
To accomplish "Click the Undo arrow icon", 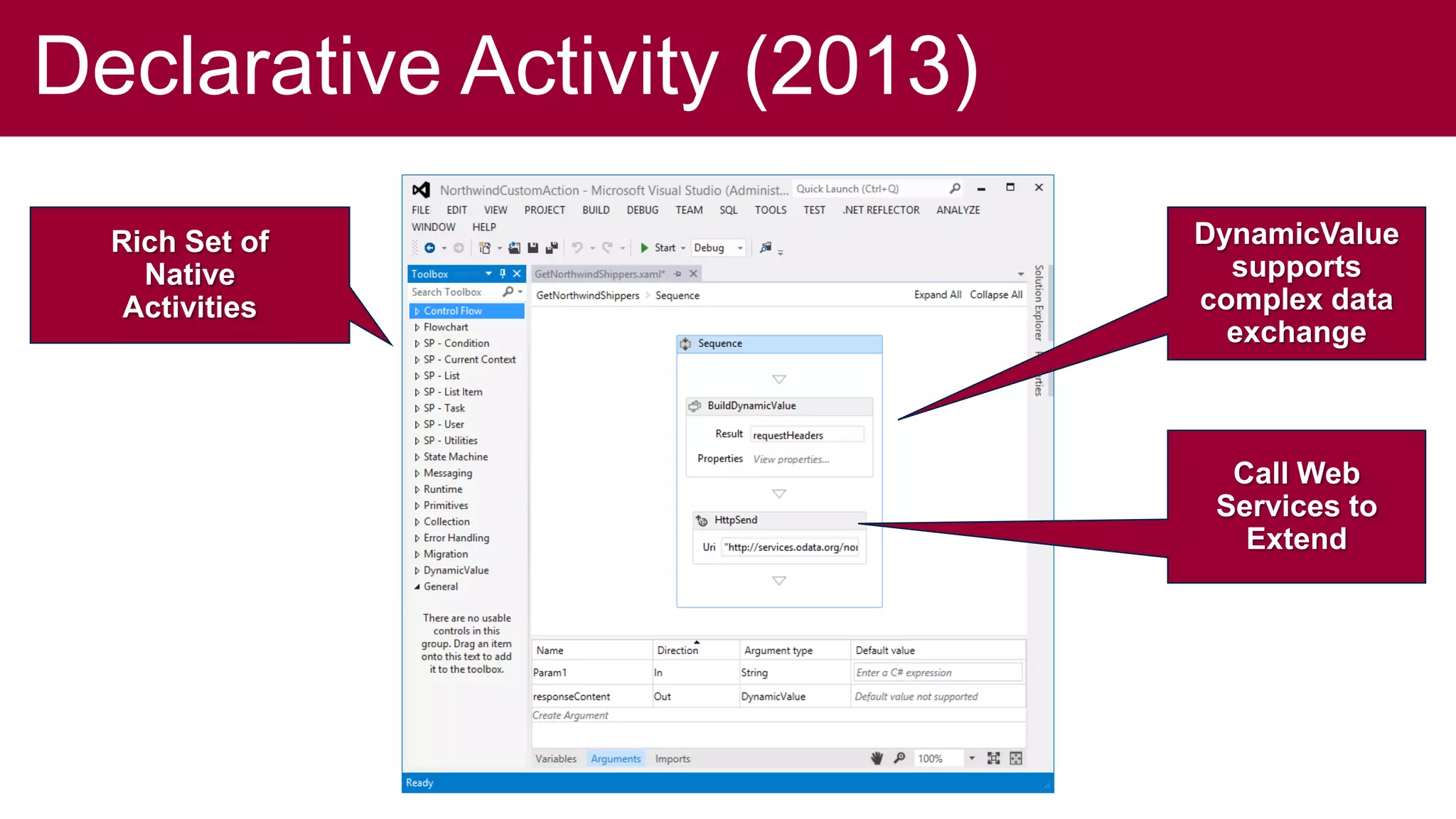I will tap(577, 247).
